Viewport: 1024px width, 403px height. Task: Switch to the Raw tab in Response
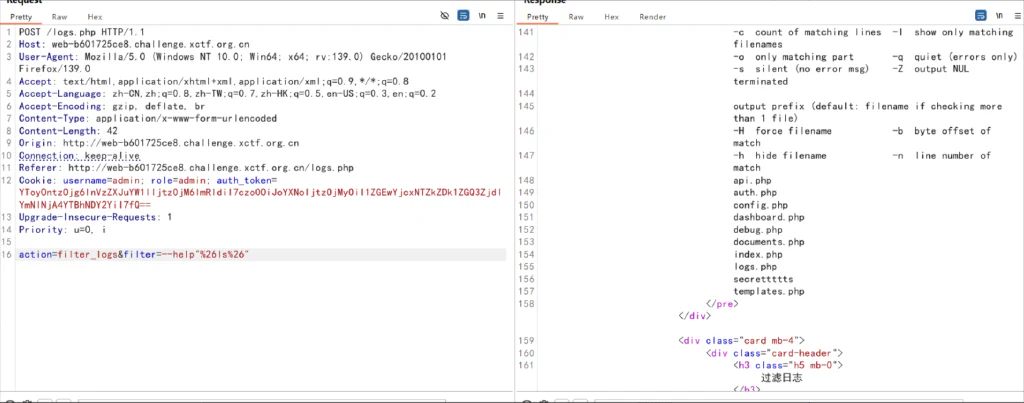click(x=576, y=17)
